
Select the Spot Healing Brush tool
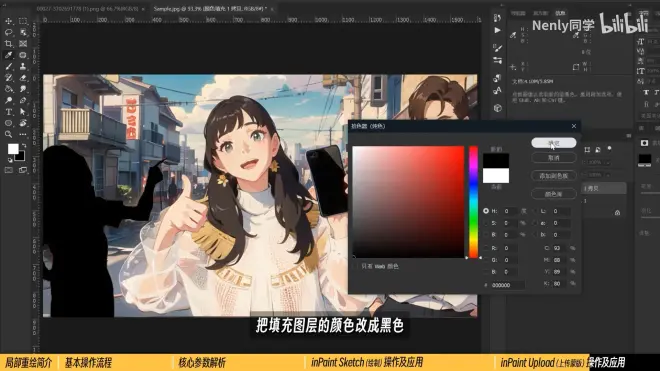(x=23, y=55)
